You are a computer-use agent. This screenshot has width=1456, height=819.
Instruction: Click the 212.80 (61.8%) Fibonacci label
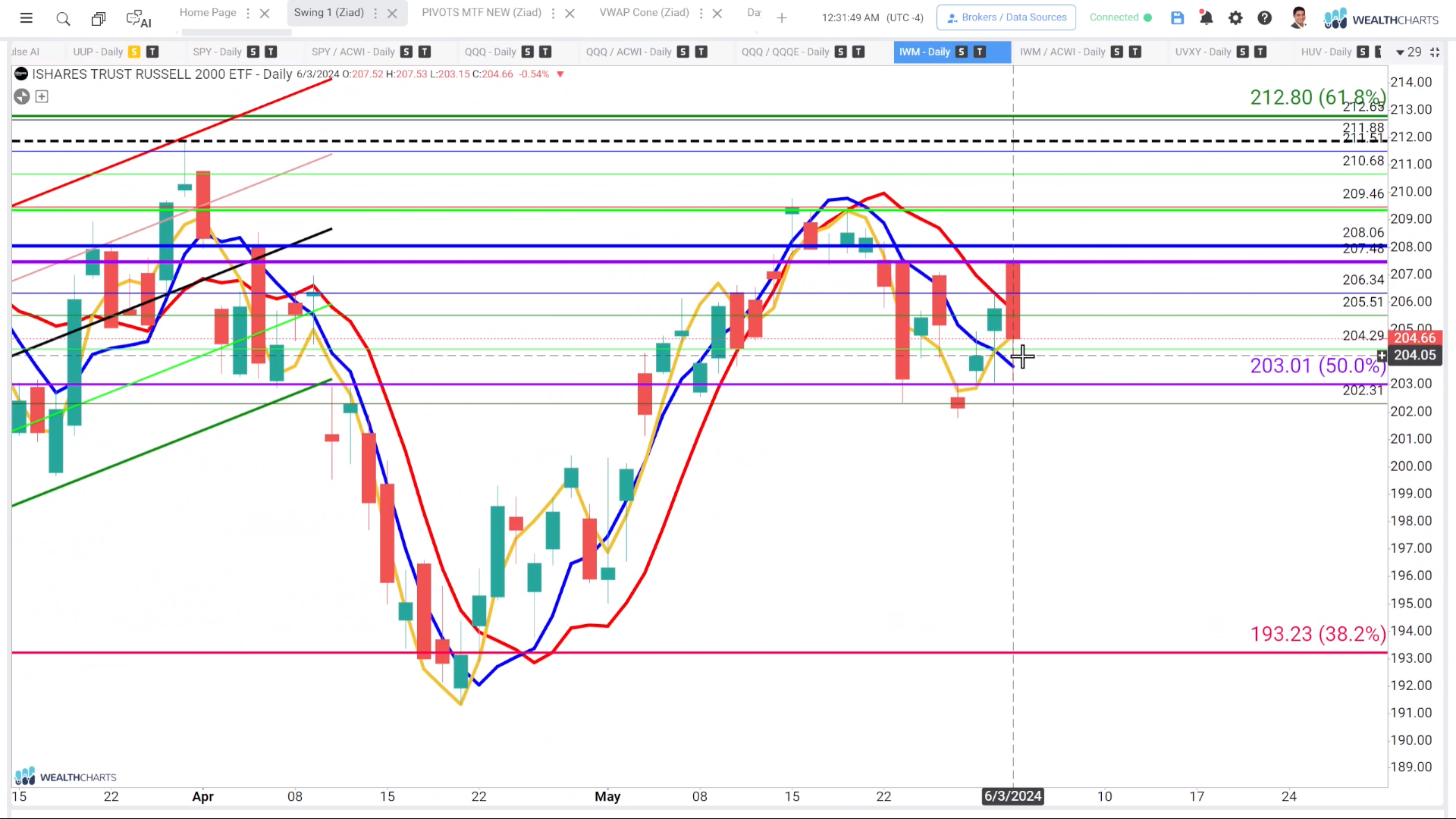pos(1318,97)
